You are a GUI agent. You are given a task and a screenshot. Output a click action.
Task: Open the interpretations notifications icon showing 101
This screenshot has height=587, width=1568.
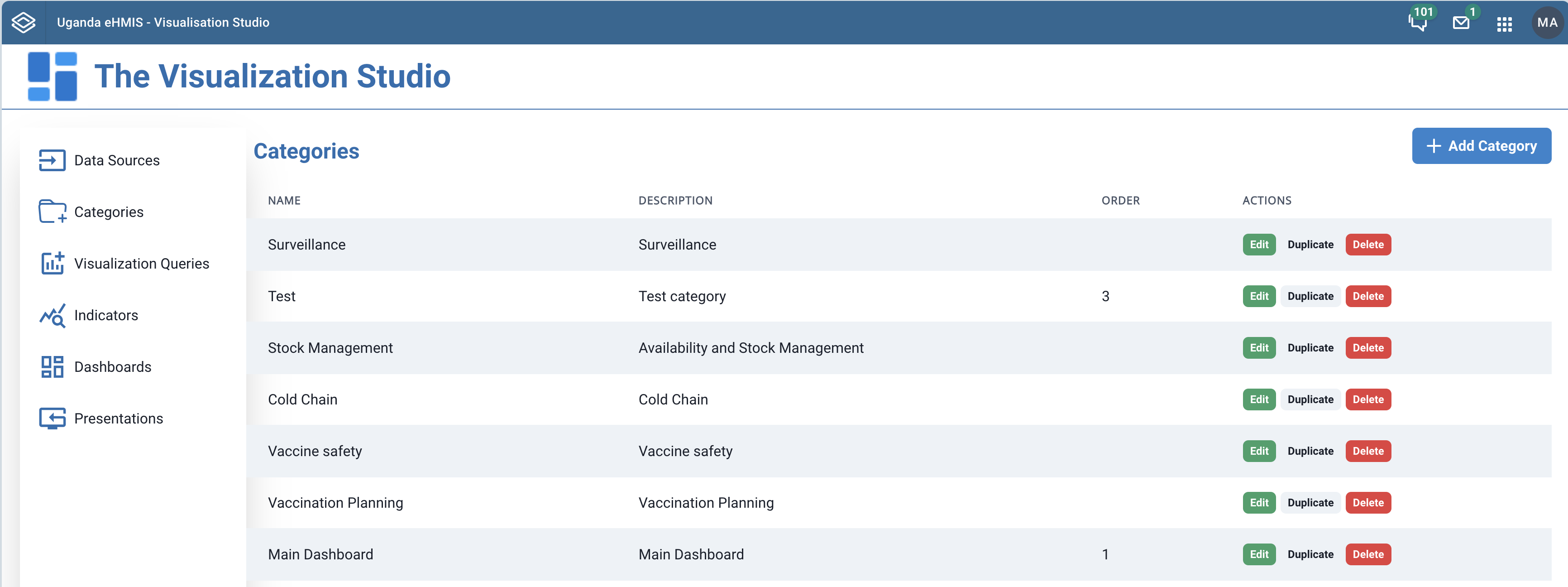(x=1418, y=23)
